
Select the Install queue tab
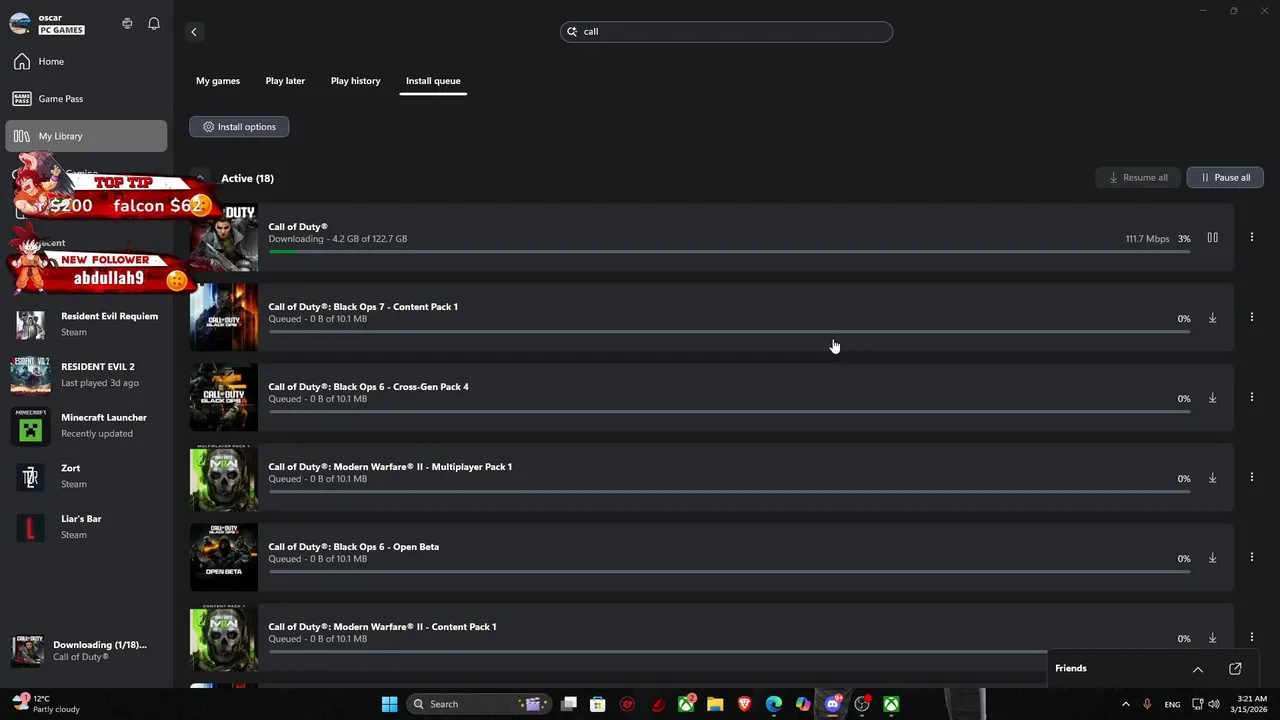433,81
